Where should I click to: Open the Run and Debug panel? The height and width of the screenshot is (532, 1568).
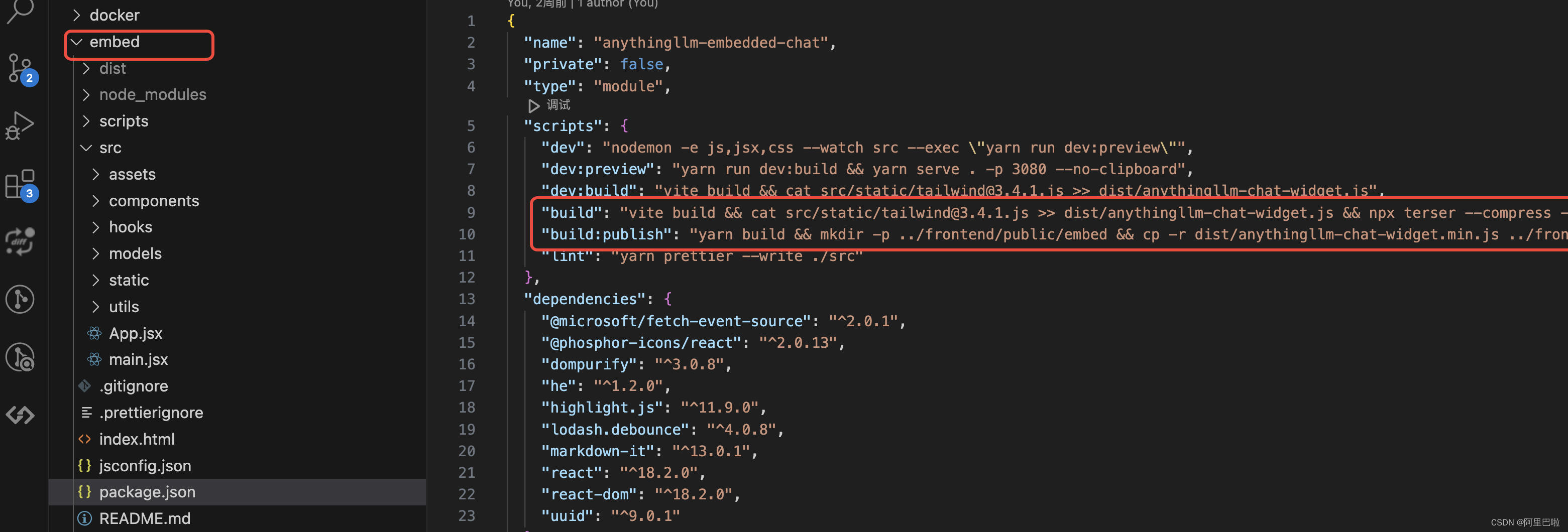coord(20,124)
